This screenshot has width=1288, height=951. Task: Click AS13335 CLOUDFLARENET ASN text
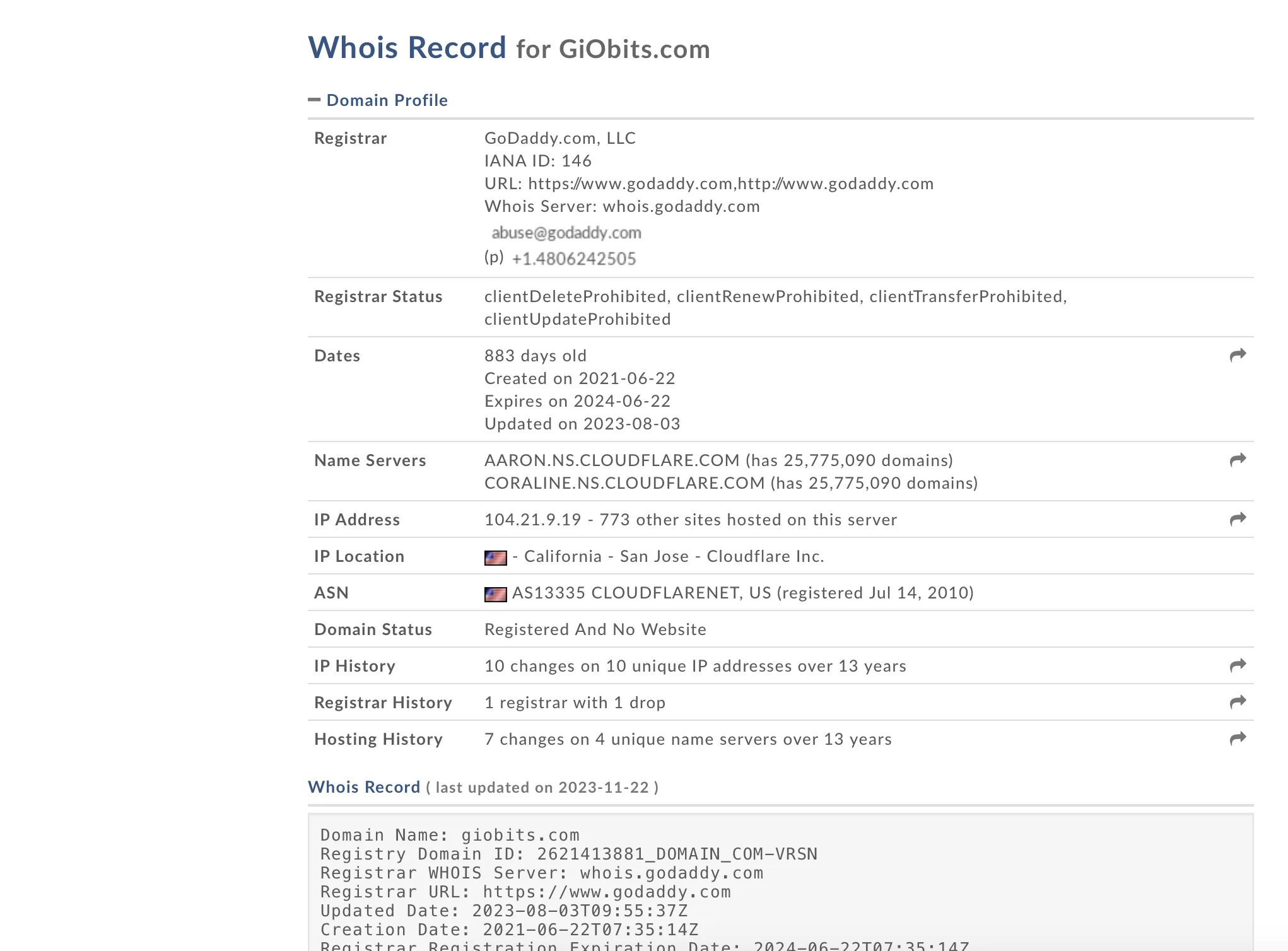[627, 593]
